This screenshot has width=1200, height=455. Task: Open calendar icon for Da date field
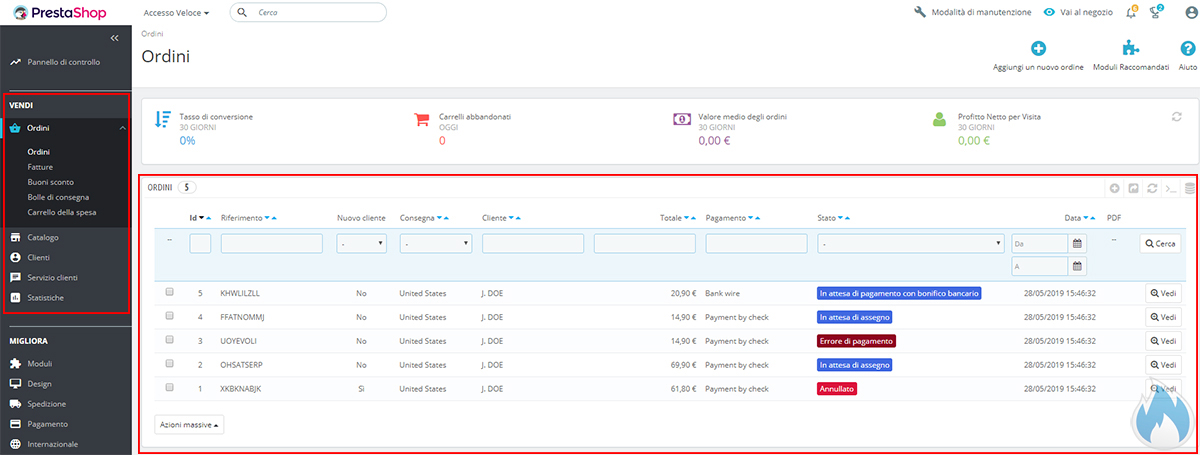(1077, 243)
